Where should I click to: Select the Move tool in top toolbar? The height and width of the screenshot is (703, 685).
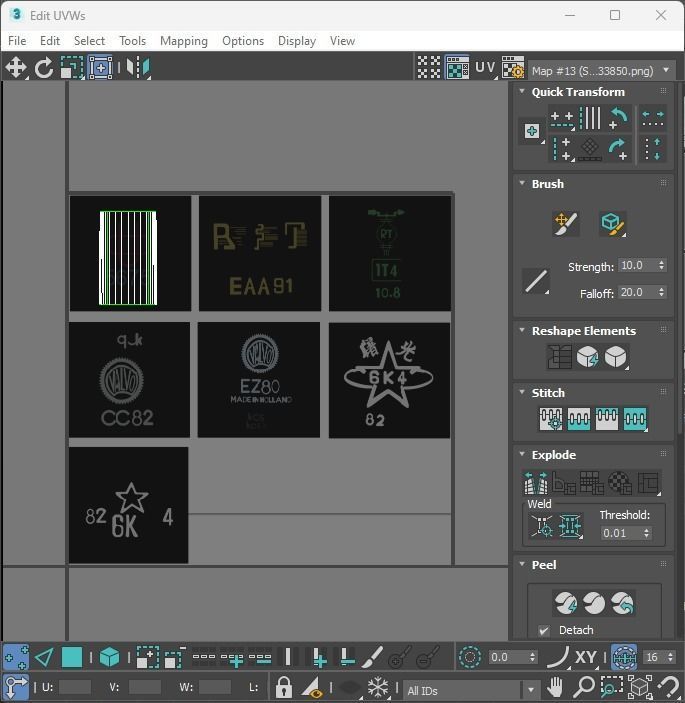coord(16,67)
